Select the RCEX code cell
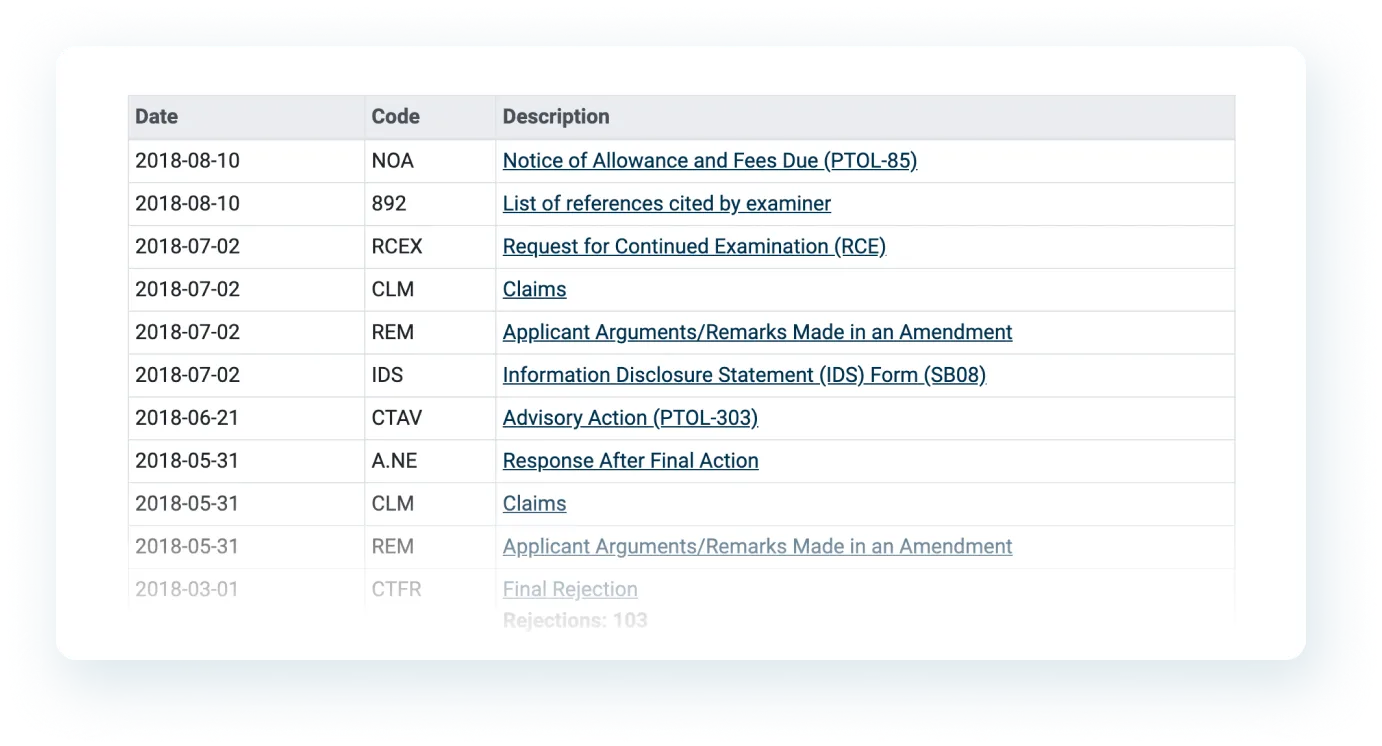Viewport: 1382px width, 746px height. pyautogui.click(x=397, y=247)
